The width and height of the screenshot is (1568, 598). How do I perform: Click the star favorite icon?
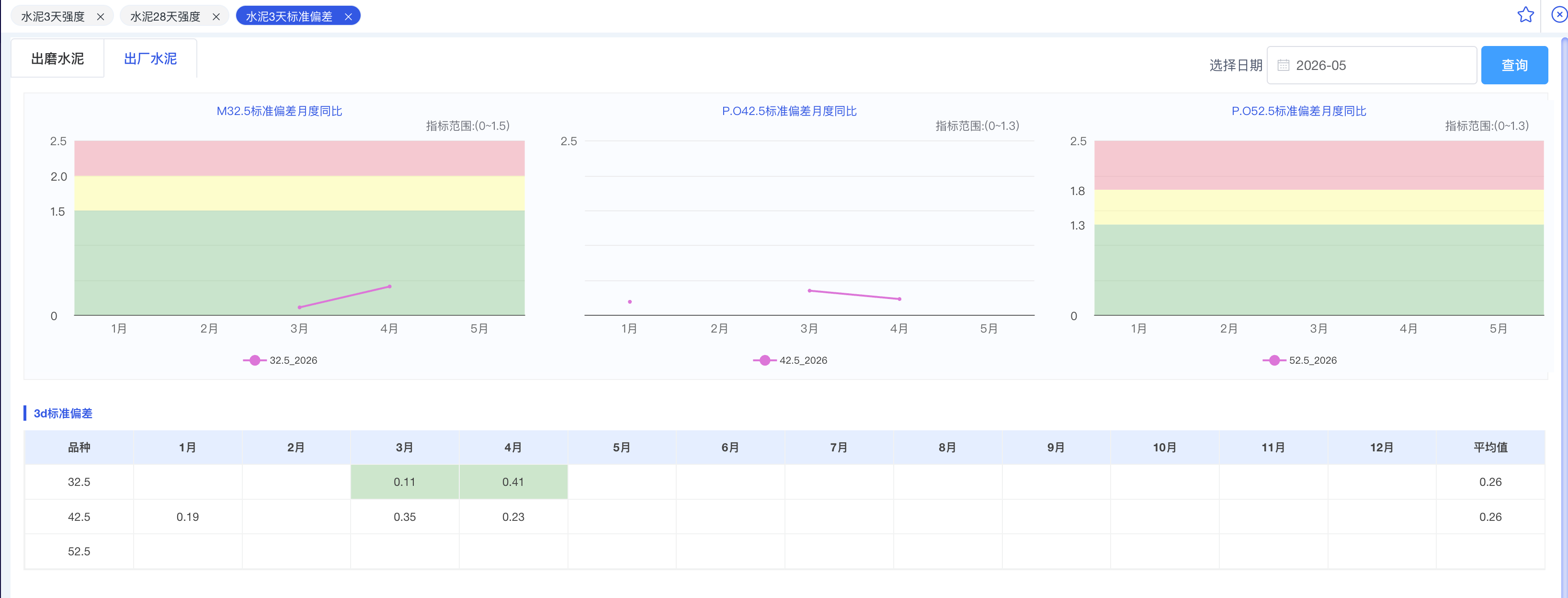tap(1525, 15)
